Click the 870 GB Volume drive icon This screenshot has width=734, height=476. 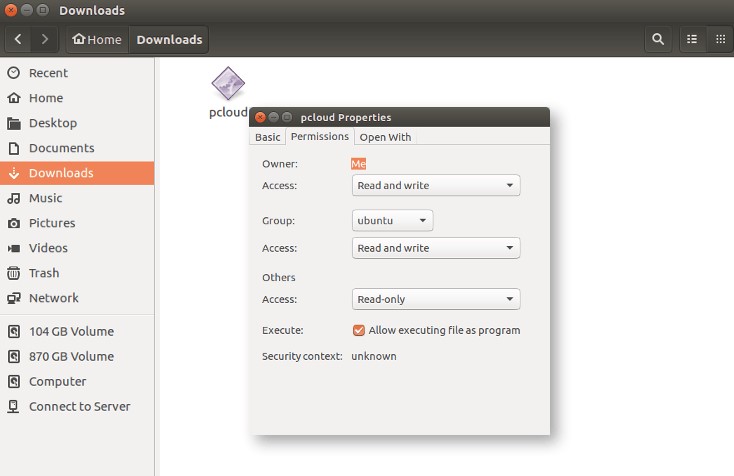(14, 357)
